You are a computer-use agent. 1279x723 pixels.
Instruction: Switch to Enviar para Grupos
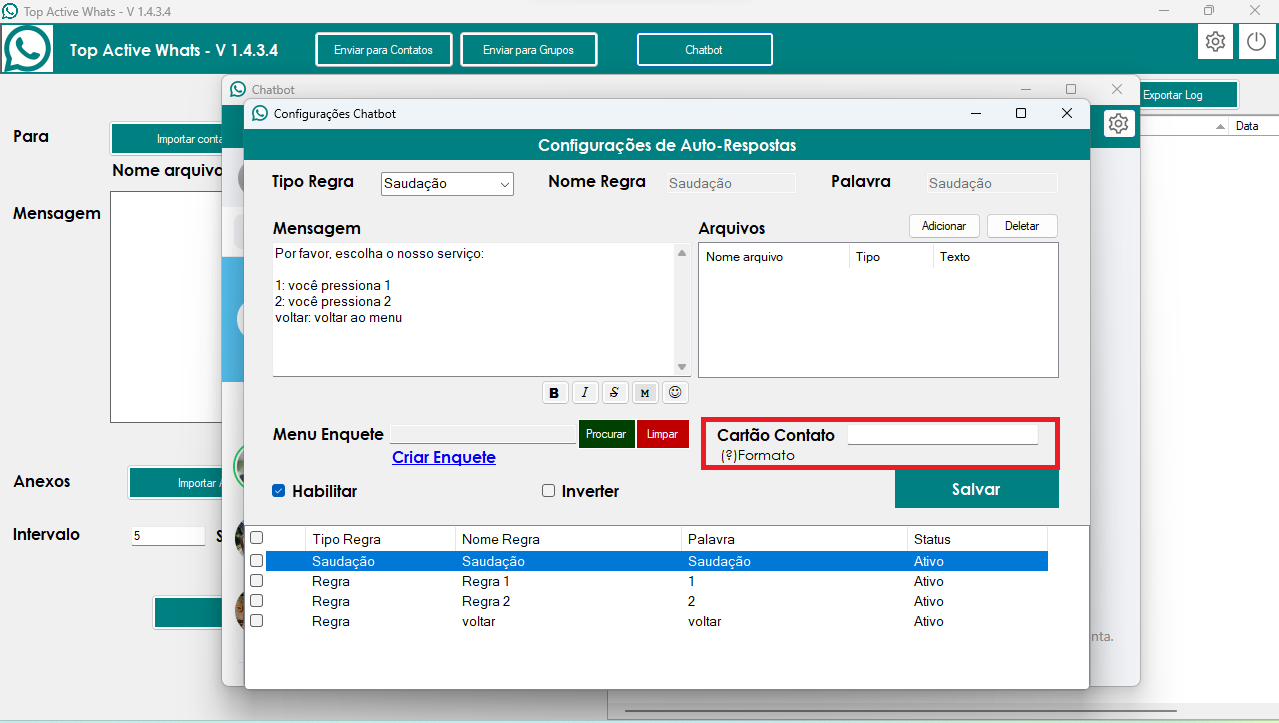click(529, 50)
